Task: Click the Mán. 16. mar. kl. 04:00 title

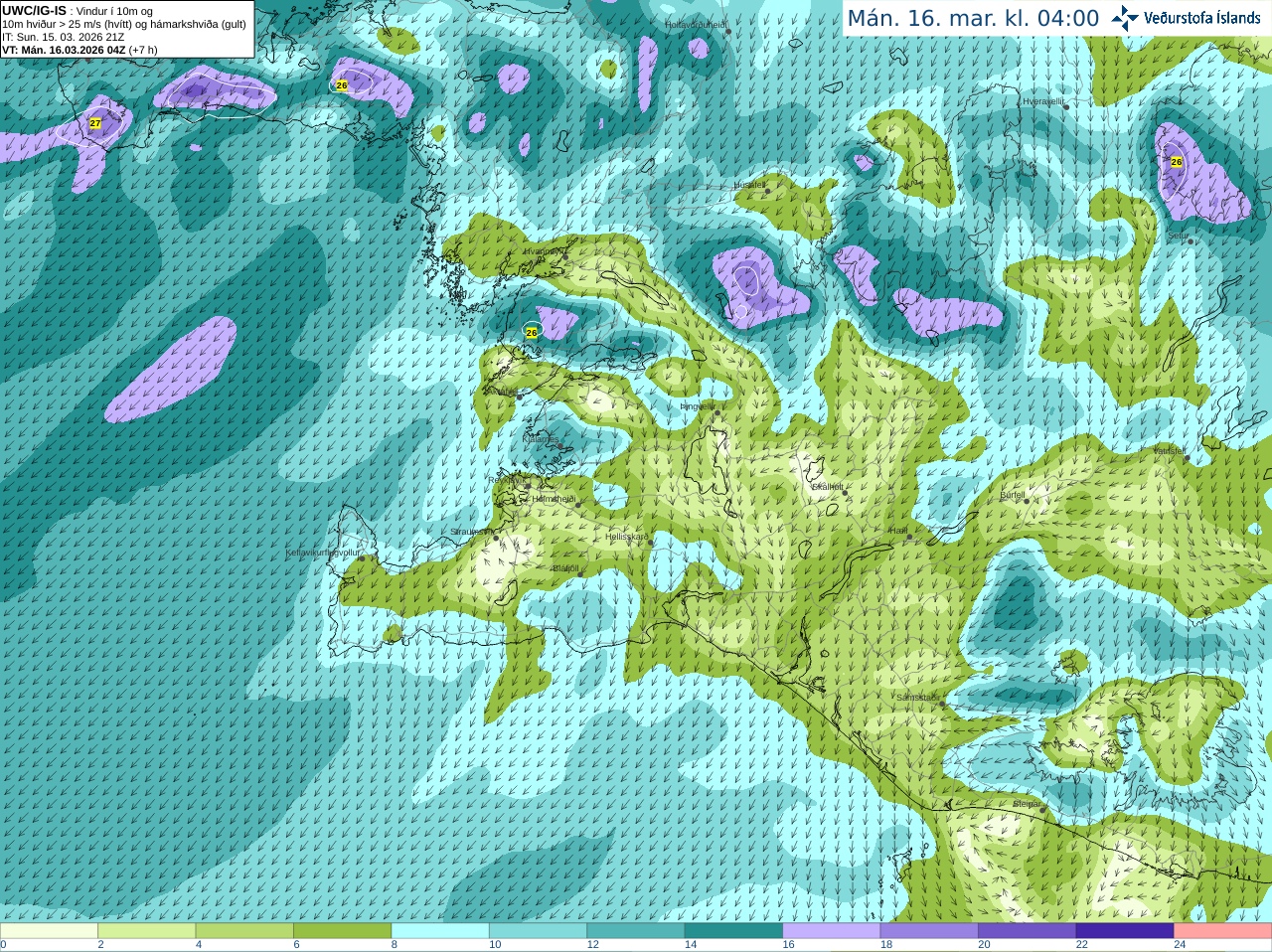Action: coord(973,19)
